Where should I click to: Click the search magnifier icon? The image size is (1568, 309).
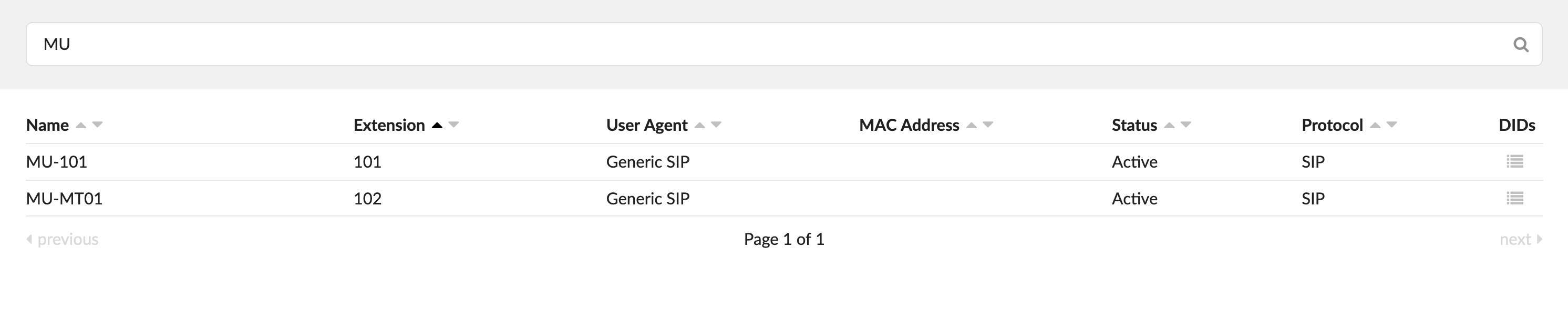pyautogui.click(x=1520, y=44)
